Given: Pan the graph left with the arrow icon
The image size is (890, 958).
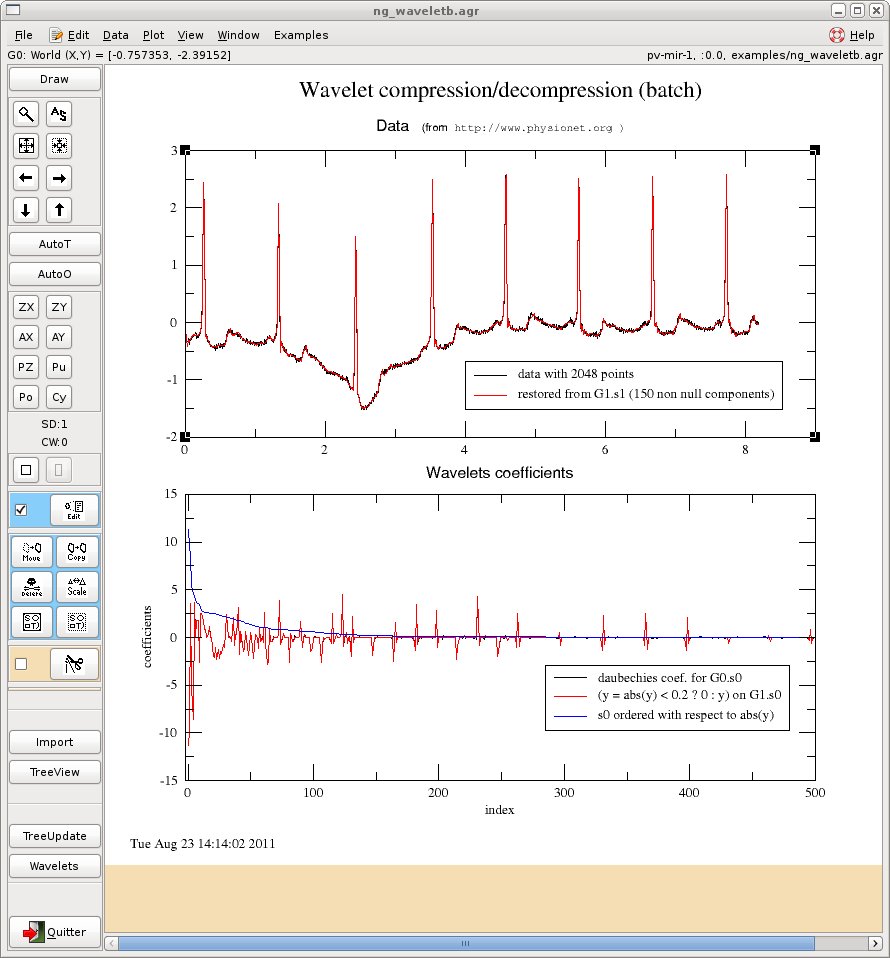Looking at the screenshot, I should (25, 178).
